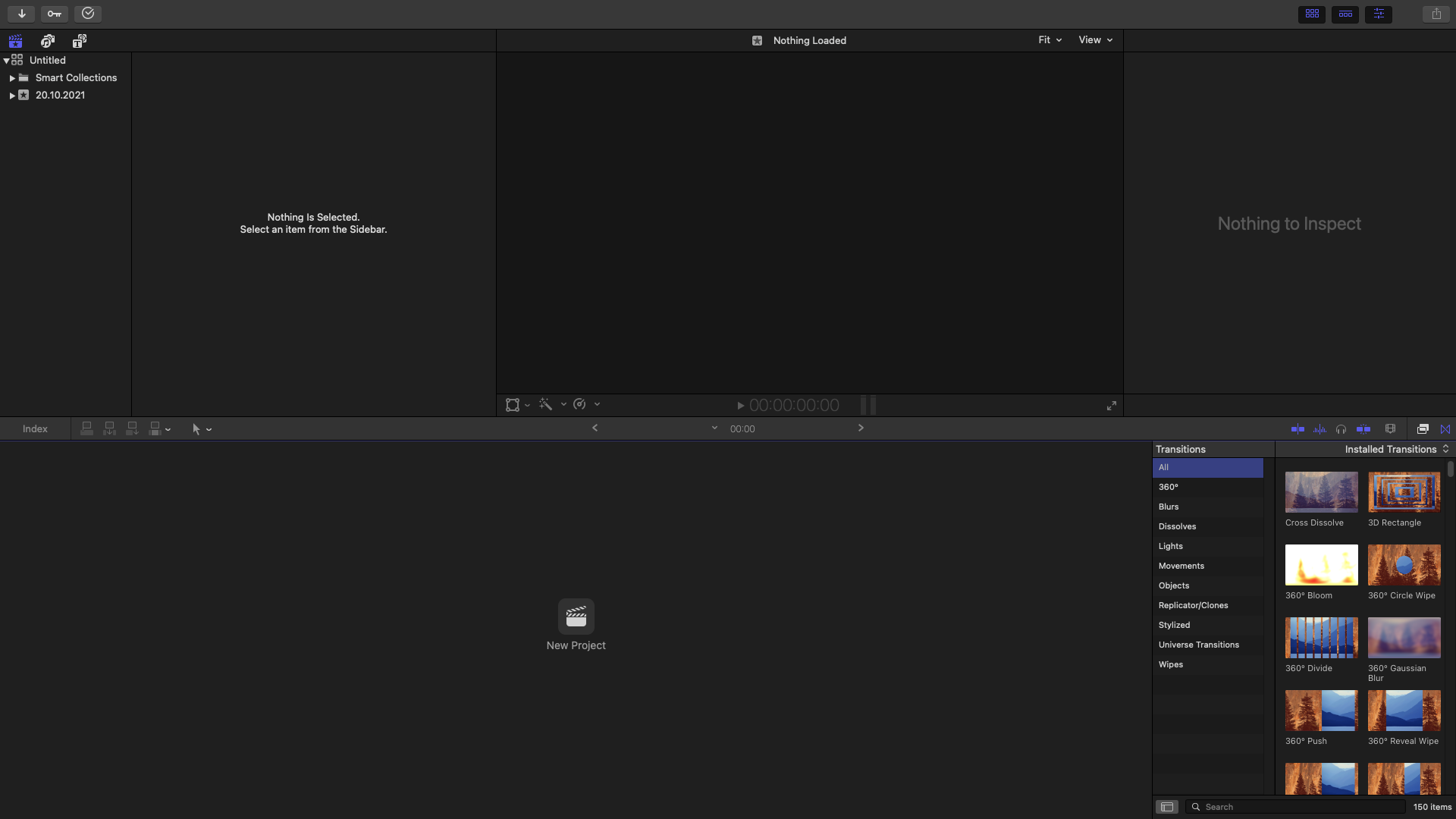Screen dimensions: 1456x819
Task: Open the Titles and Generators sidebar
Action: [x=80, y=41]
